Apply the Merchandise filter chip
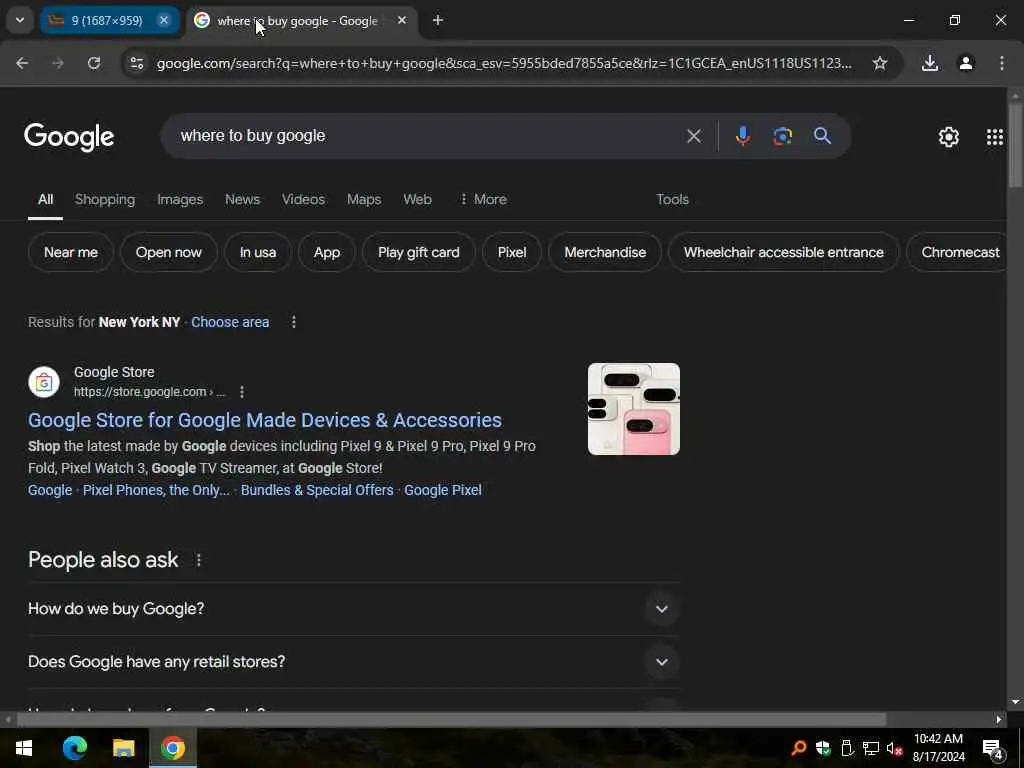 pyautogui.click(x=605, y=252)
